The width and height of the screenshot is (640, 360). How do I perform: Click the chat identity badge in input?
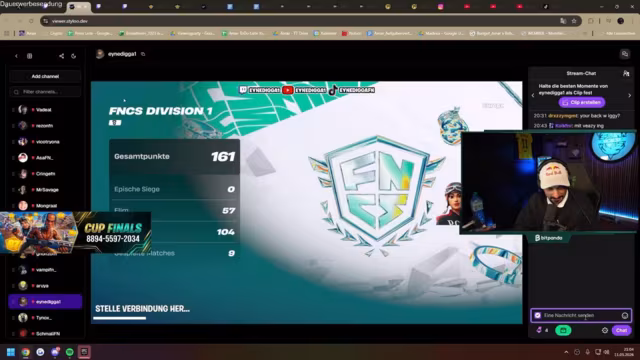pos(538,316)
